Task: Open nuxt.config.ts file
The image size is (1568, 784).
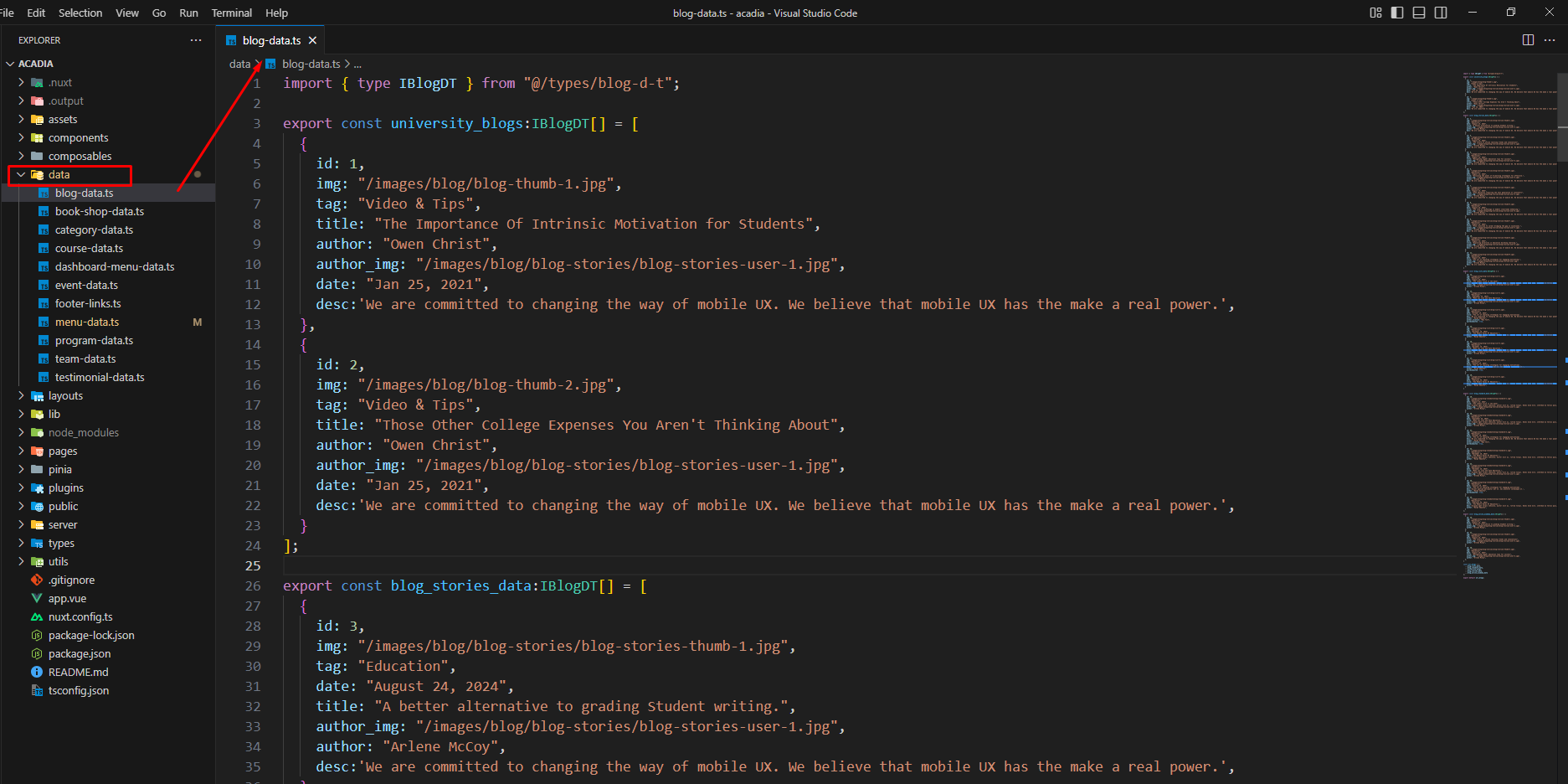Action: click(x=108, y=616)
